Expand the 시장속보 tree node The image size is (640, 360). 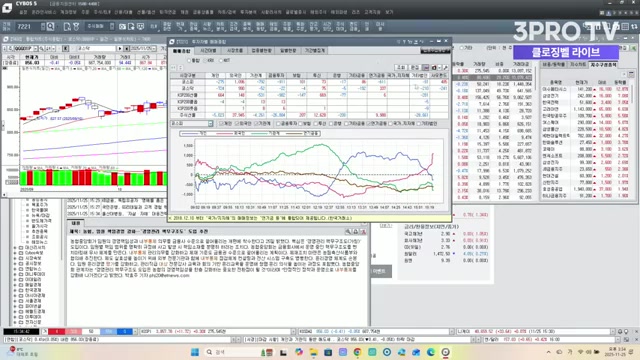click(x=15, y=258)
